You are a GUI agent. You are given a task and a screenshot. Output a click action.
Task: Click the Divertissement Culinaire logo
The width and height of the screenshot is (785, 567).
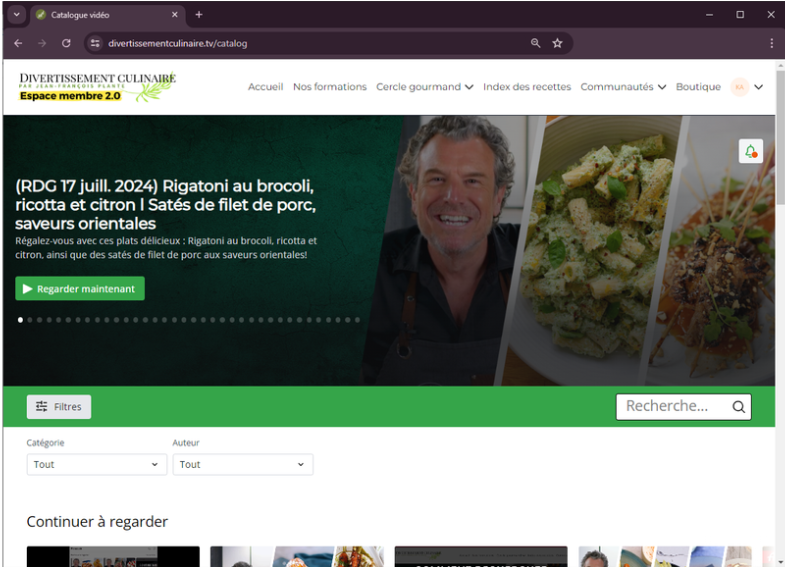(x=98, y=87)
